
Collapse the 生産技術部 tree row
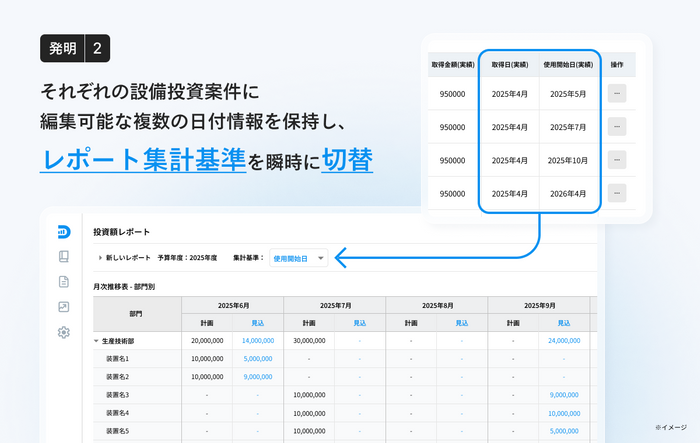click(x=98, y=340)
